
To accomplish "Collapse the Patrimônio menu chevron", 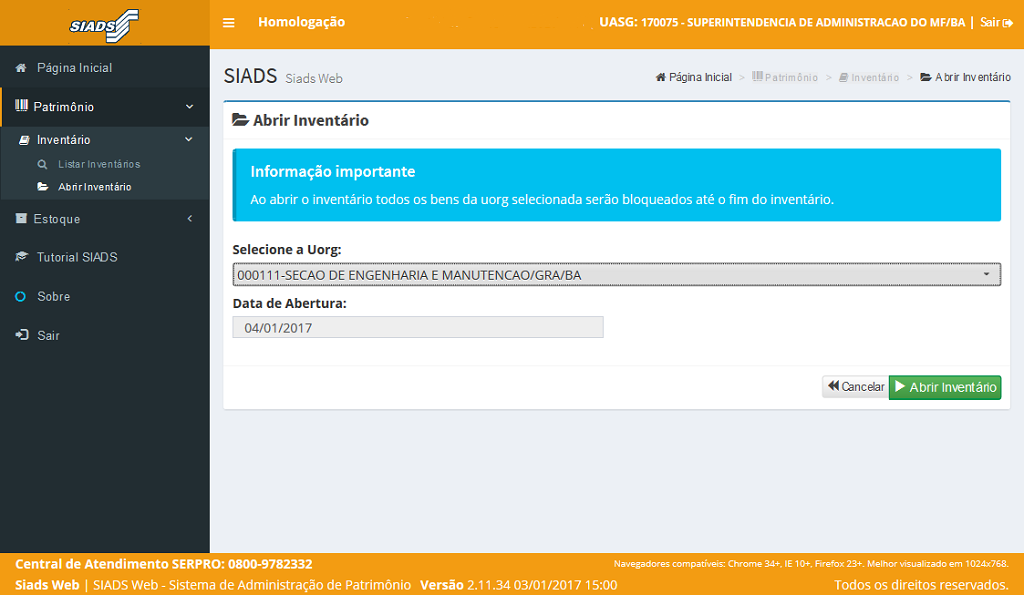I will pos(189,106).
